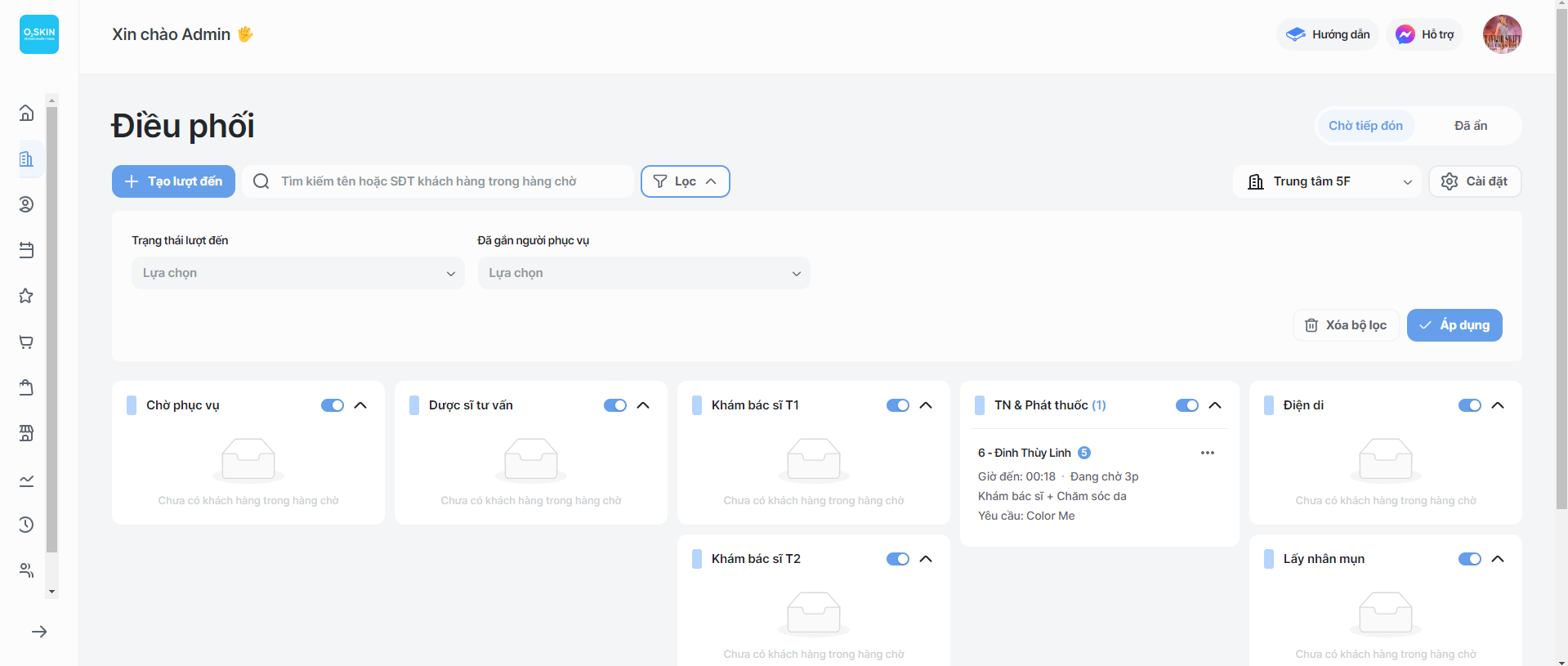Collapse the Khám bác sĩ T1 column
Screen dimensions: 1568x666
[926, 405]
